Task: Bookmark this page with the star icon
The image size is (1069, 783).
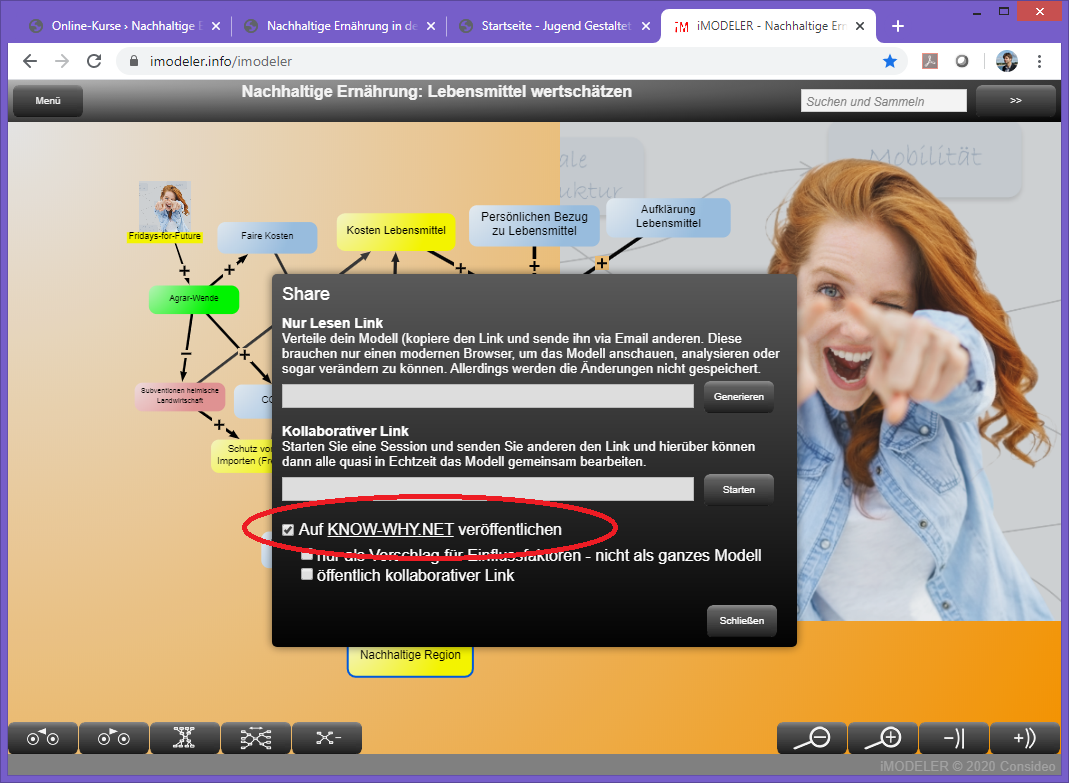Action: [890, 61]
